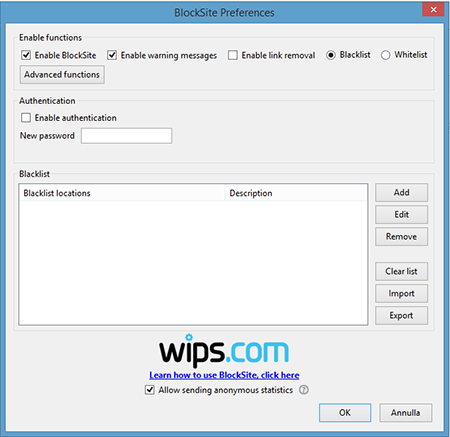Cancel with the Annulla button
The height and width of the screenshot is (437, 450).
pyautogui.click(x=406, y=413)
